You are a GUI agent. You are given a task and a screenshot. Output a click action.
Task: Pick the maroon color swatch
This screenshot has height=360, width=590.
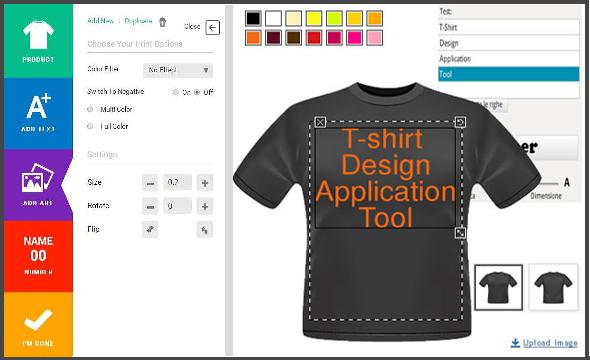273,38
